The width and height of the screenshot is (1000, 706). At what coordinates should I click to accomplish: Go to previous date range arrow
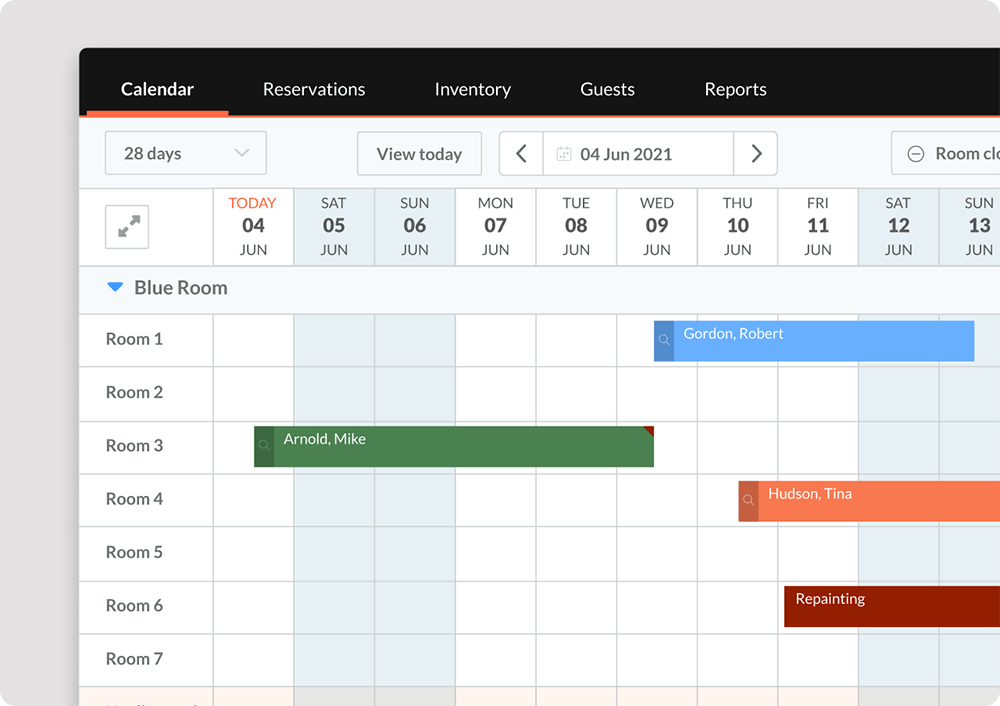[521, 154]
